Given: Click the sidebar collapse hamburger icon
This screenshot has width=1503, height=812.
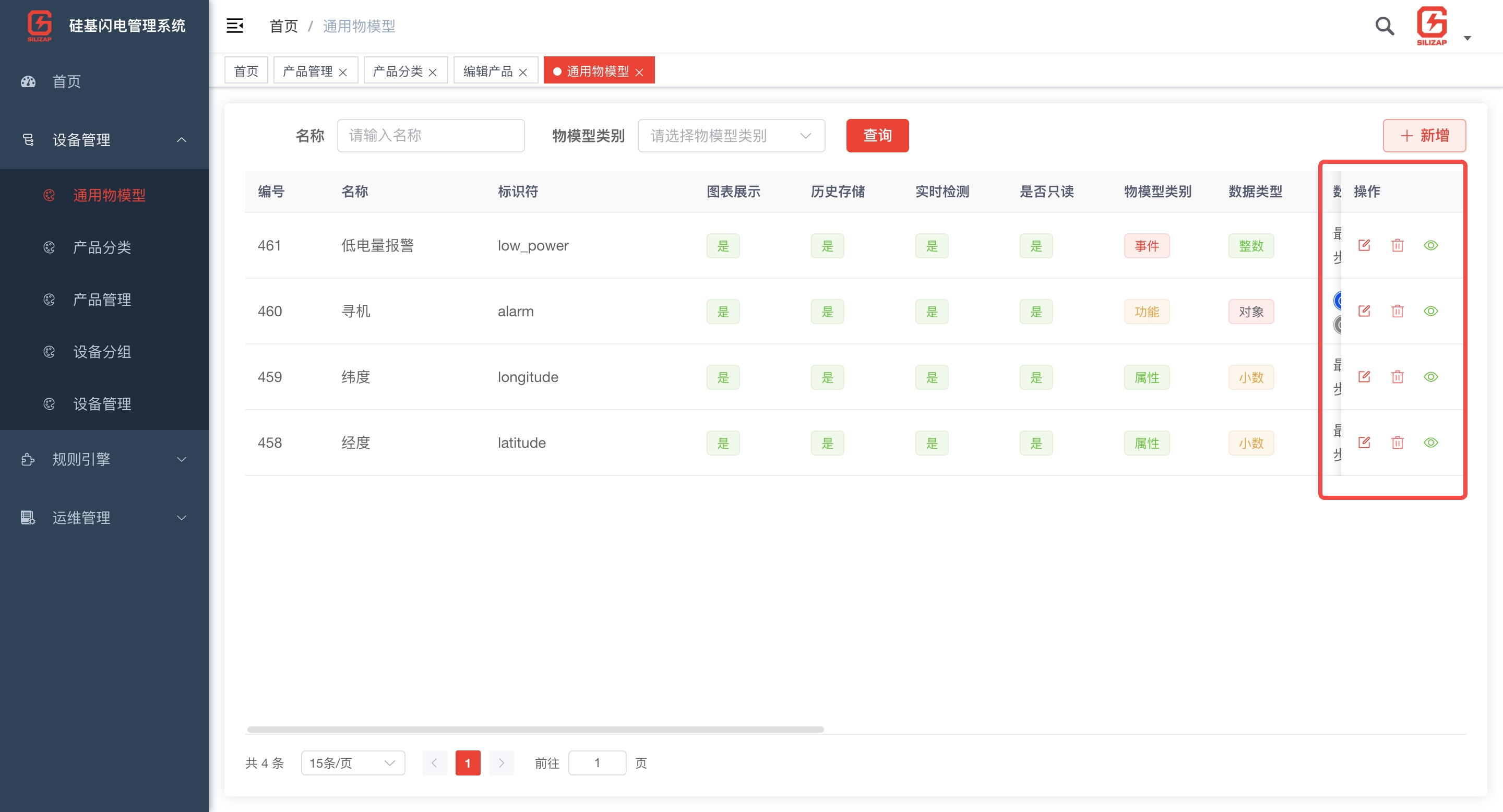Looking at the screenshot, I should click(234, 26).
